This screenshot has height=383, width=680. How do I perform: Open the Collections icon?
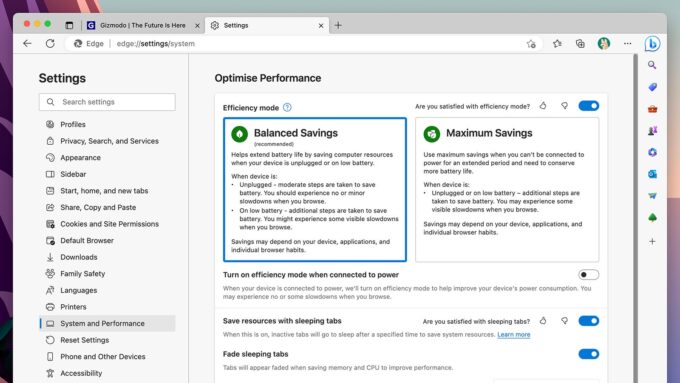coord(580,43)
